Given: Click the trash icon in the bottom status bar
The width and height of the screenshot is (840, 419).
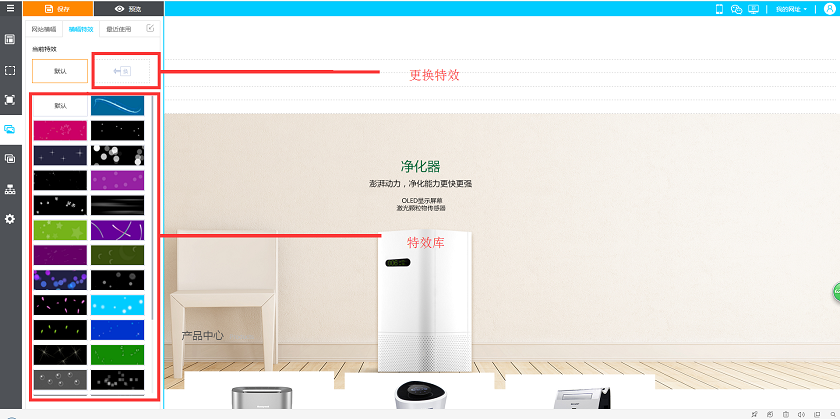Looking at the screenshot, I should pyautogui.click(x=785, y=414).
